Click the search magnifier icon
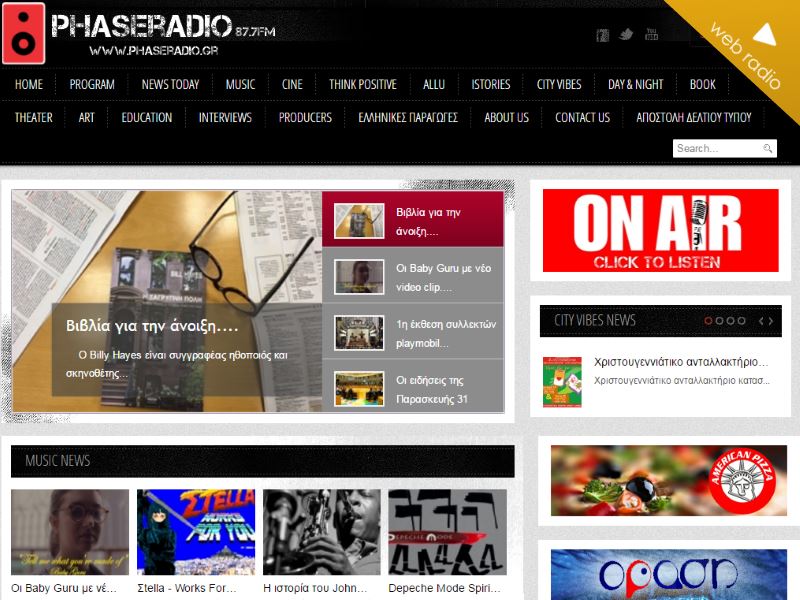The width and height of the screenshot is (800, 600). coord(766,147)
